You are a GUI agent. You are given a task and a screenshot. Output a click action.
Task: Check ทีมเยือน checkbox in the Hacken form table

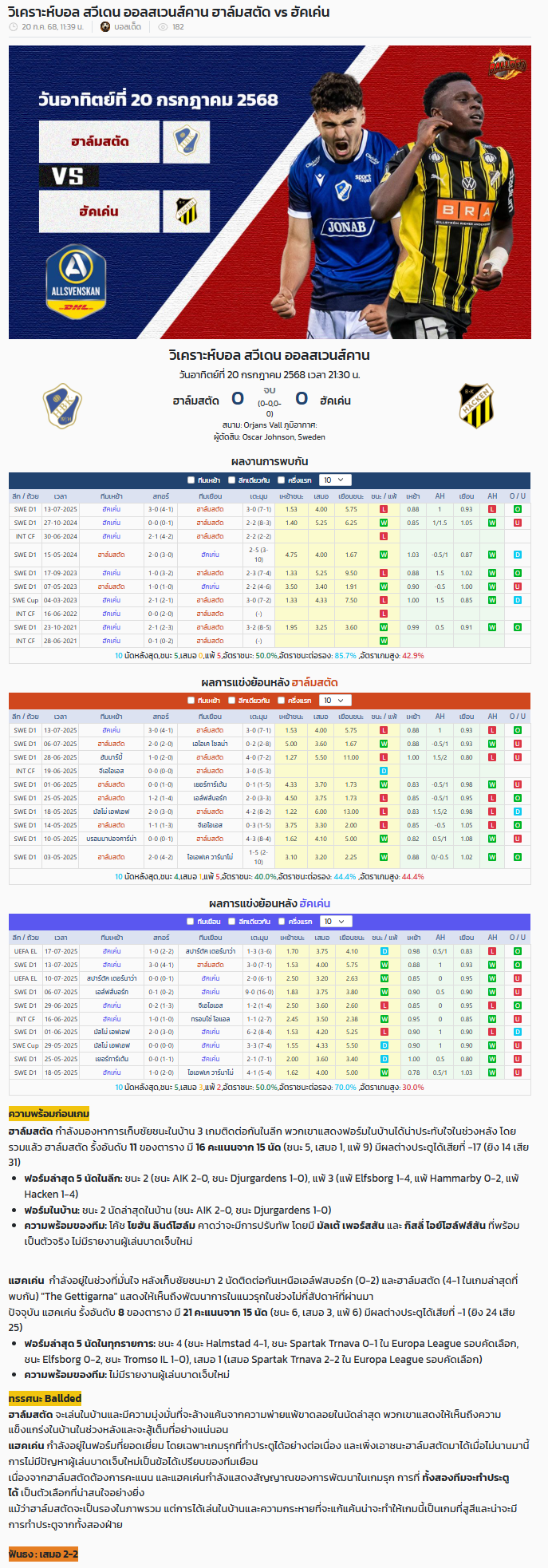tap(191, 922)
